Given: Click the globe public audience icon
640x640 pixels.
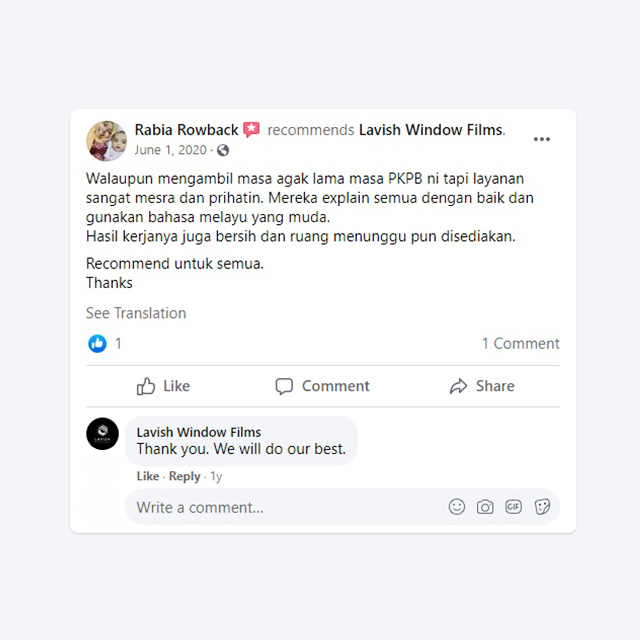Looking at the screenshot, I should coord(223,150).
